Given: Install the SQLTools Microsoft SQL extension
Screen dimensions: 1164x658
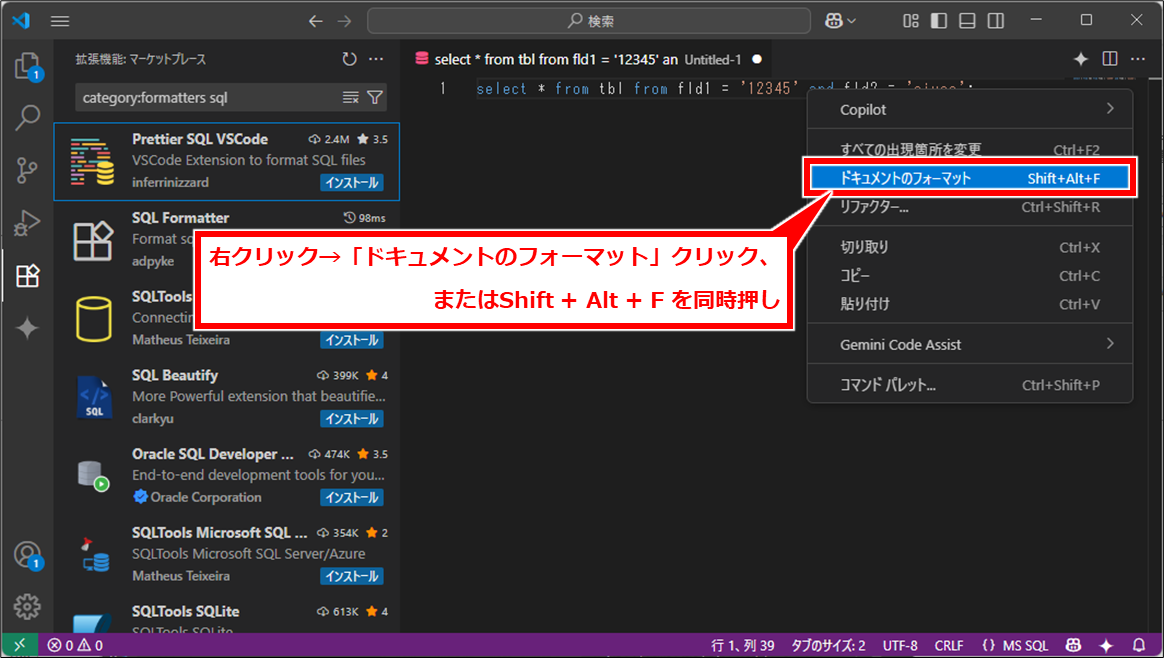Looking at the screenshot, I should coord(352,576).
